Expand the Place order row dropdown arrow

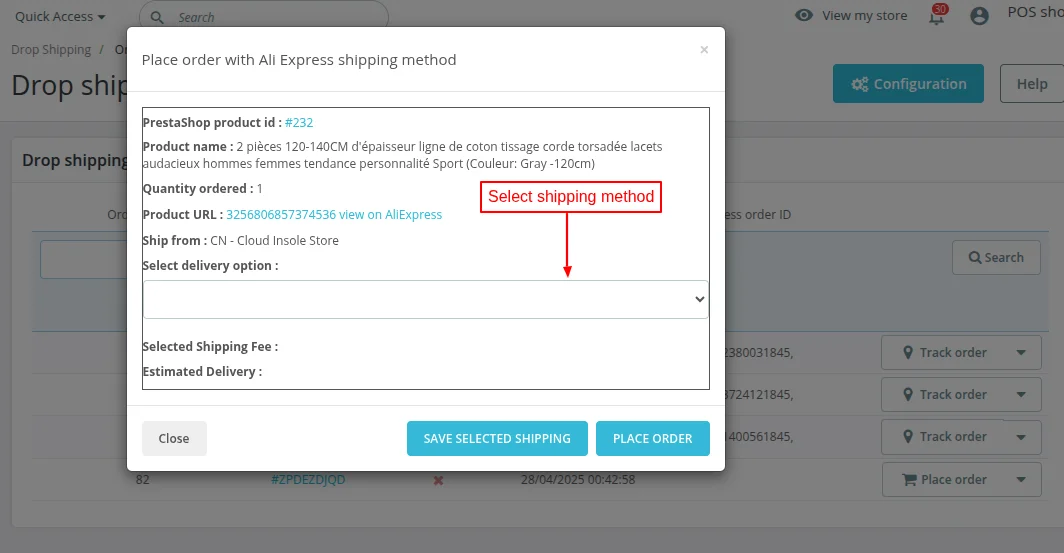(1021, 480)
